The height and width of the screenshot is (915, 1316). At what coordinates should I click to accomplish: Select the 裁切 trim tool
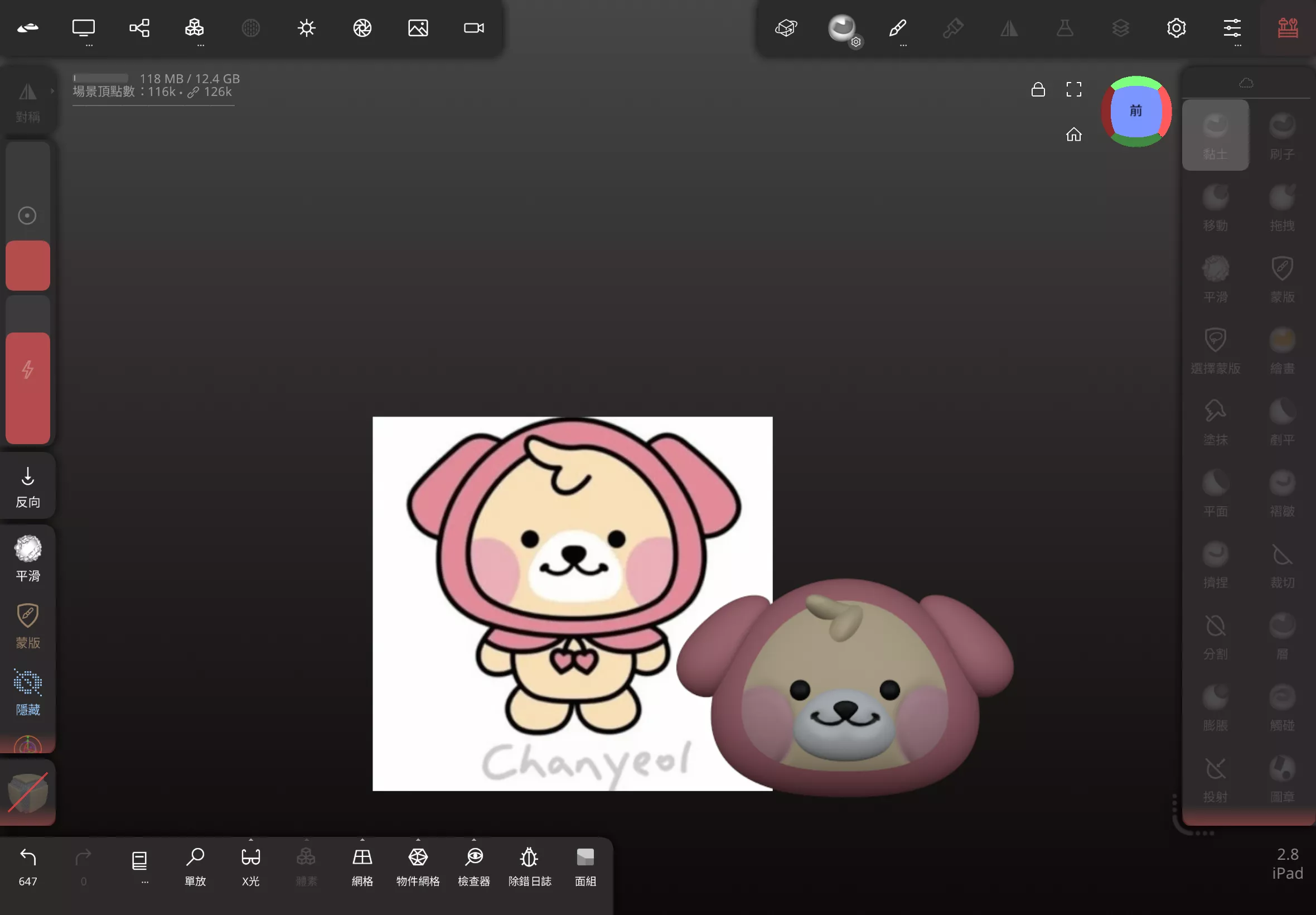[1282, 564]
